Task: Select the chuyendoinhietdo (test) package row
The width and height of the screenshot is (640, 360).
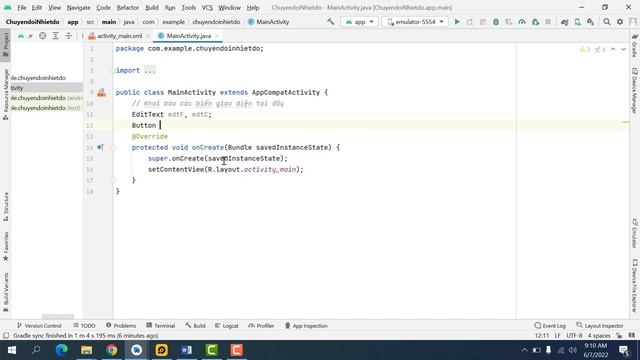Action: (x=46, y=108)
